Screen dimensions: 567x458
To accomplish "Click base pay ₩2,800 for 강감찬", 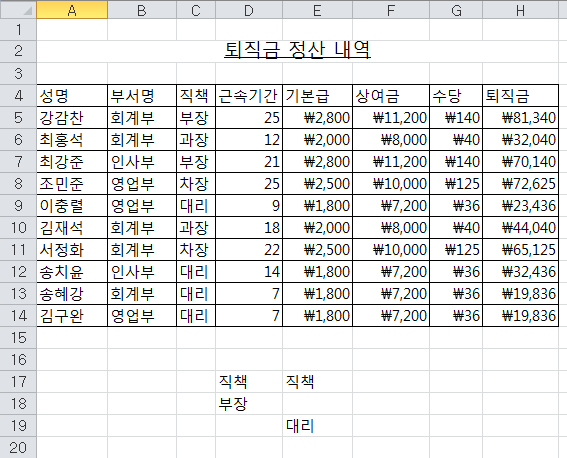I will pyautogui.click(x=317, y=118).
